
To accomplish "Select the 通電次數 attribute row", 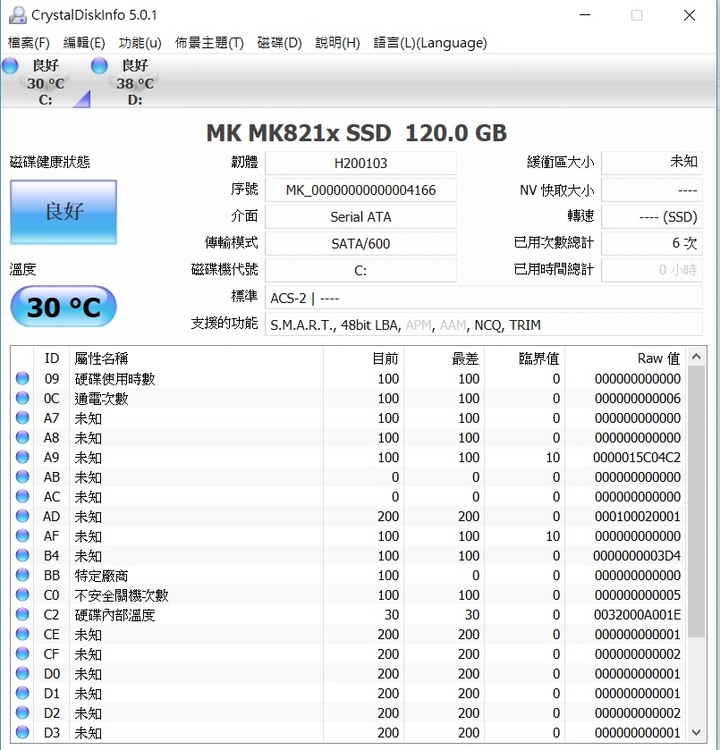I will pyautogui.click(x=349, y=398).
